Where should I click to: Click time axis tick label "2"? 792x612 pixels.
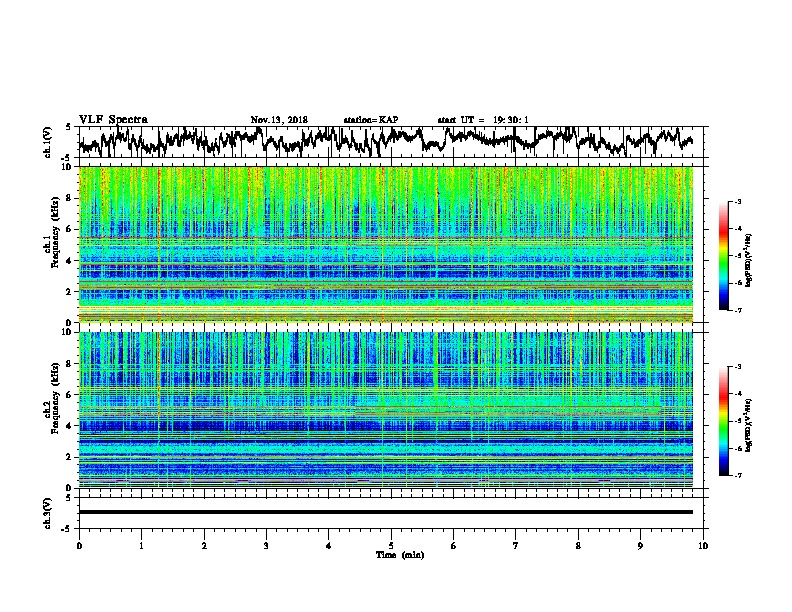coord(204,546)
